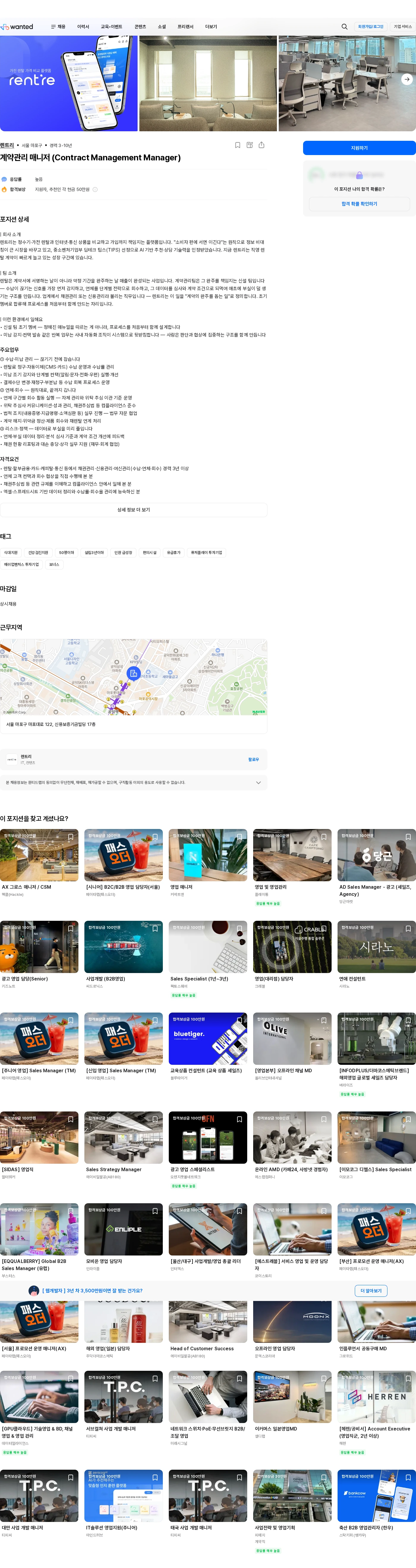Open the 더보기 menu
Image resolution: width=416 pixels, height=1568 pixels.
point(211,27)
